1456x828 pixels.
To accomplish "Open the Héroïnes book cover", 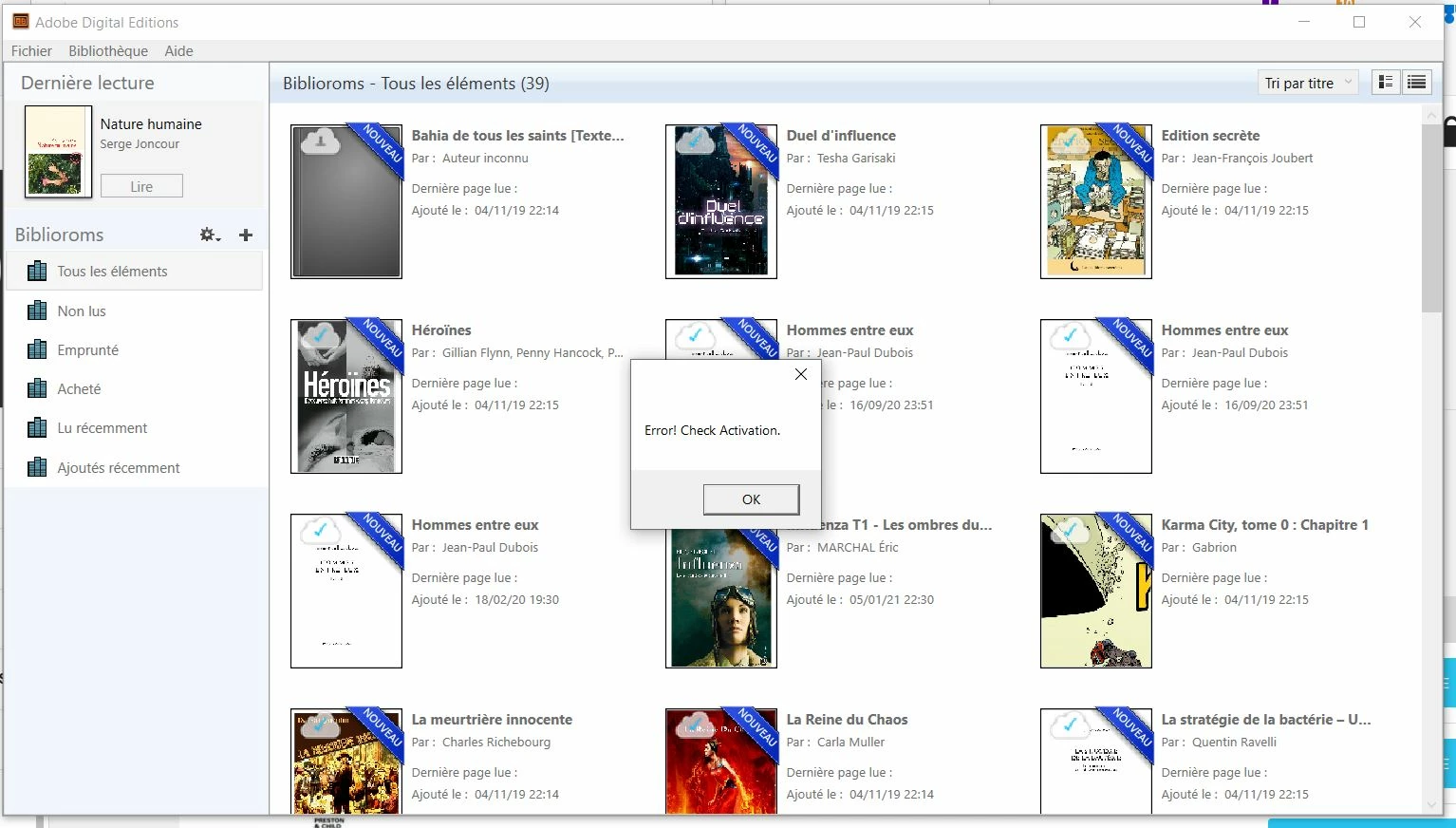I will pyautogui.click(x=346, y=396).
